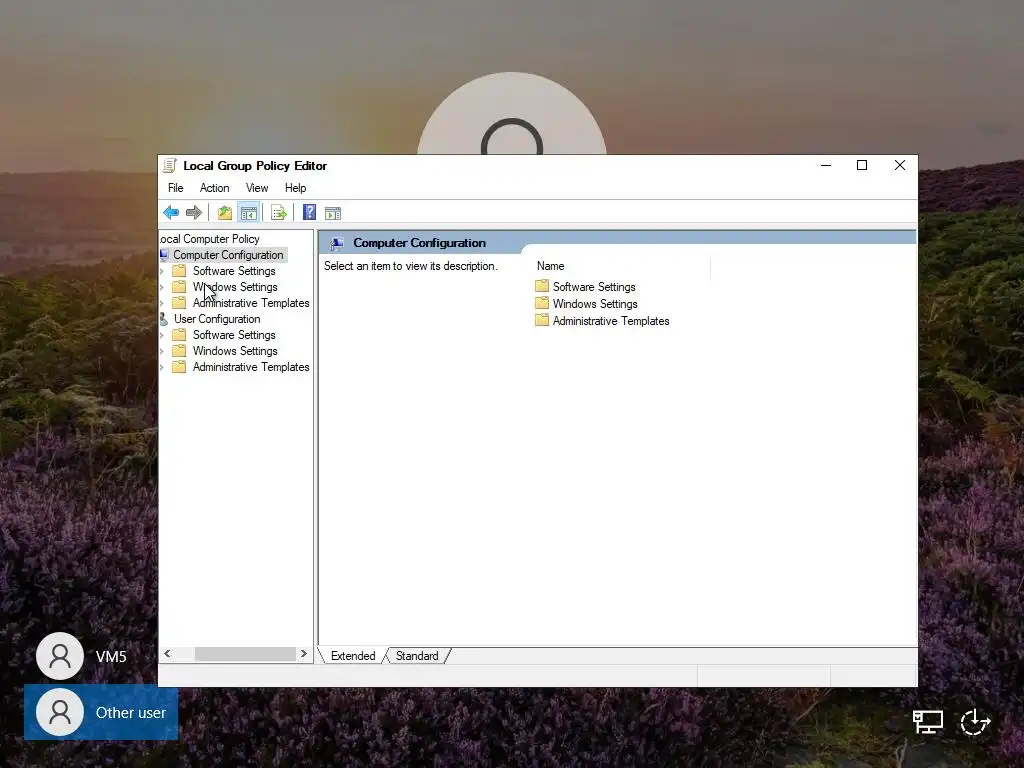Click the tree pane horizontal scrollbar thumb
This screenshot has width=1024, height=768.
(x=245, y=654)
